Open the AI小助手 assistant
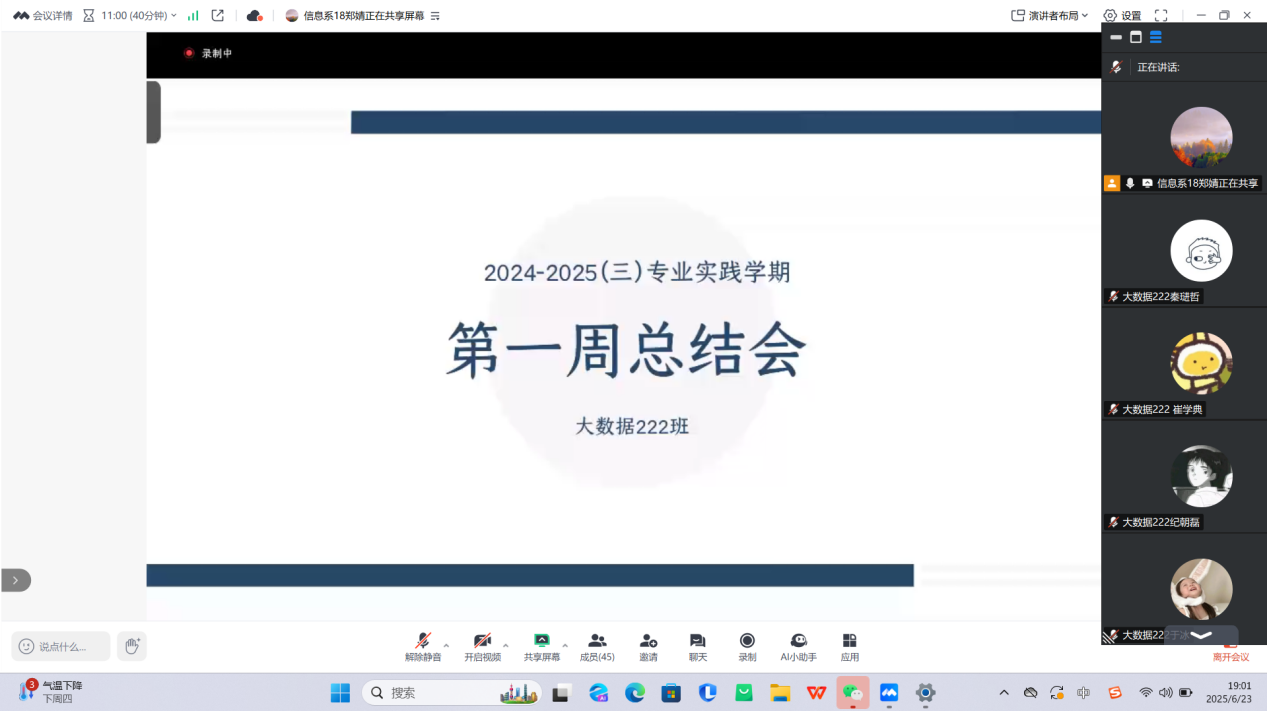The height and width of the screenshot is (711, 1267). click(x=798, y=646)
